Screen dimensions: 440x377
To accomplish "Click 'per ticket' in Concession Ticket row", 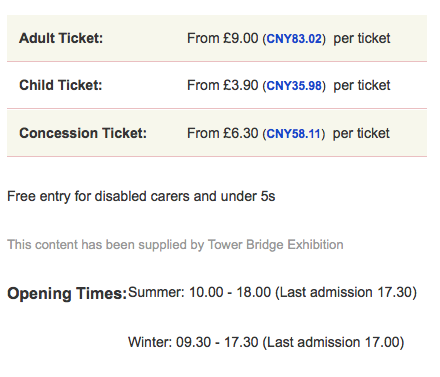I will pos(361,134).
